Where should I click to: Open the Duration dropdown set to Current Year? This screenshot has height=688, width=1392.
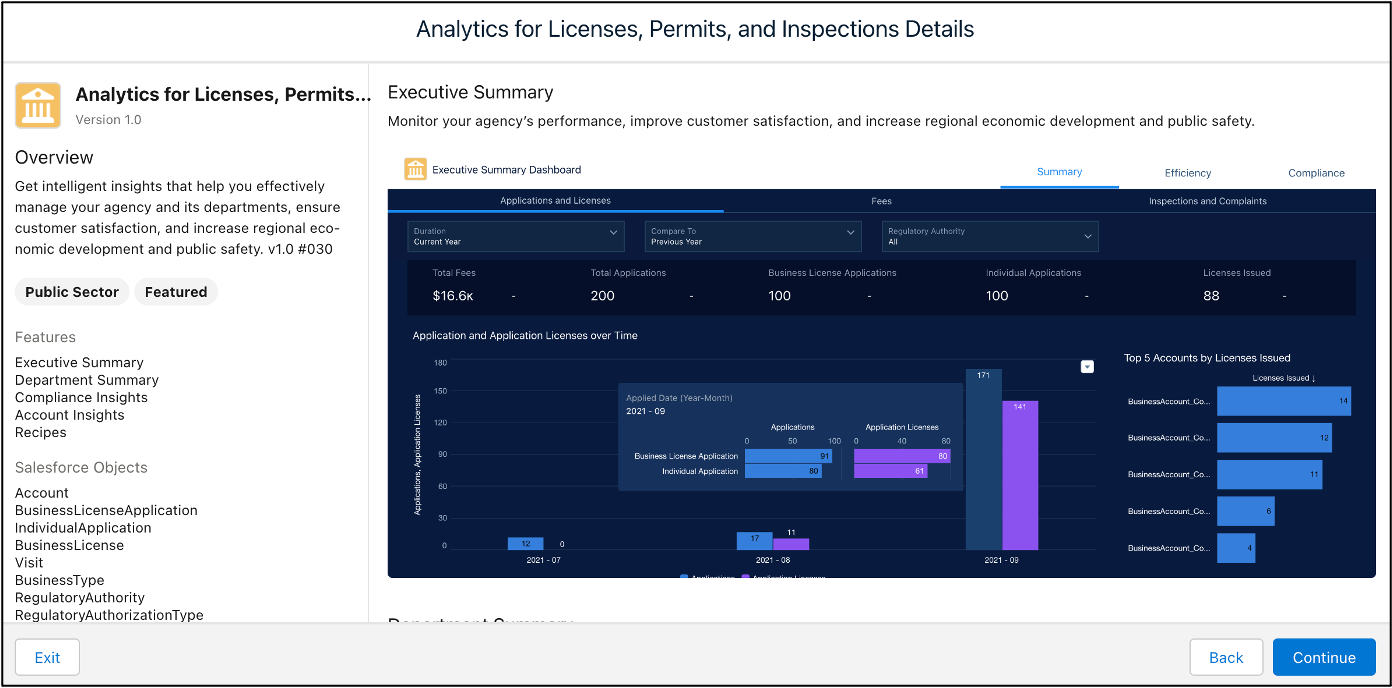(514, 236)
